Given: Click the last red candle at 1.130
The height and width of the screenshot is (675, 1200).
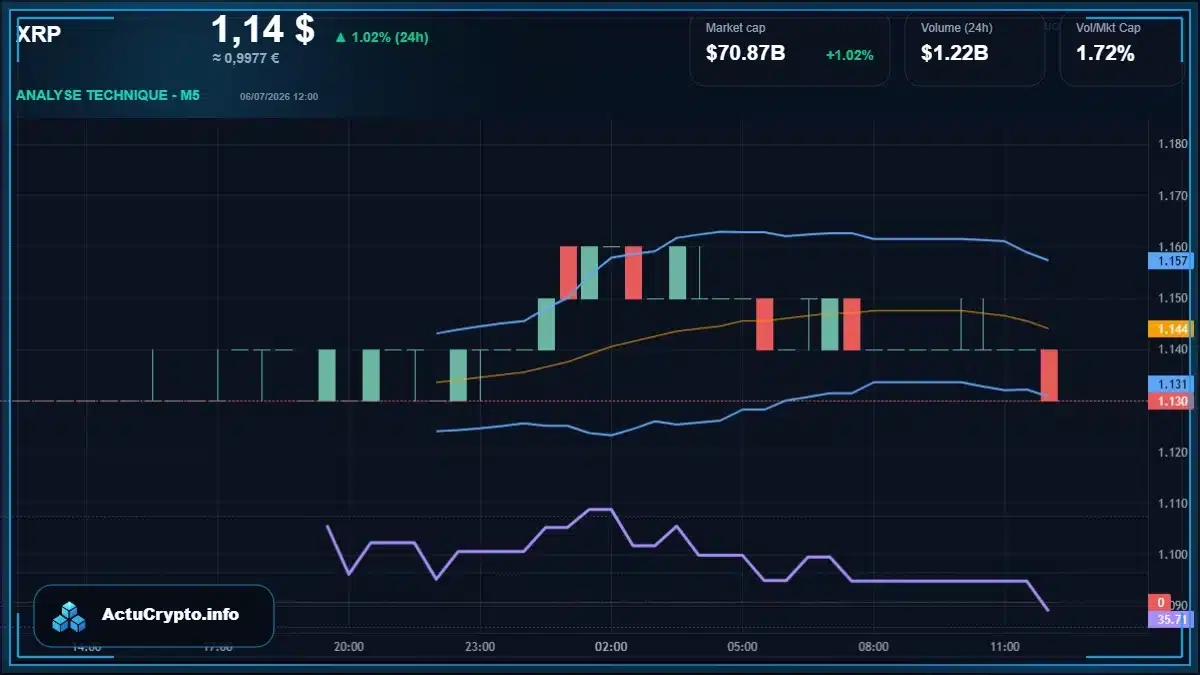Looking at the screenshot, I should pos(1049,375).
